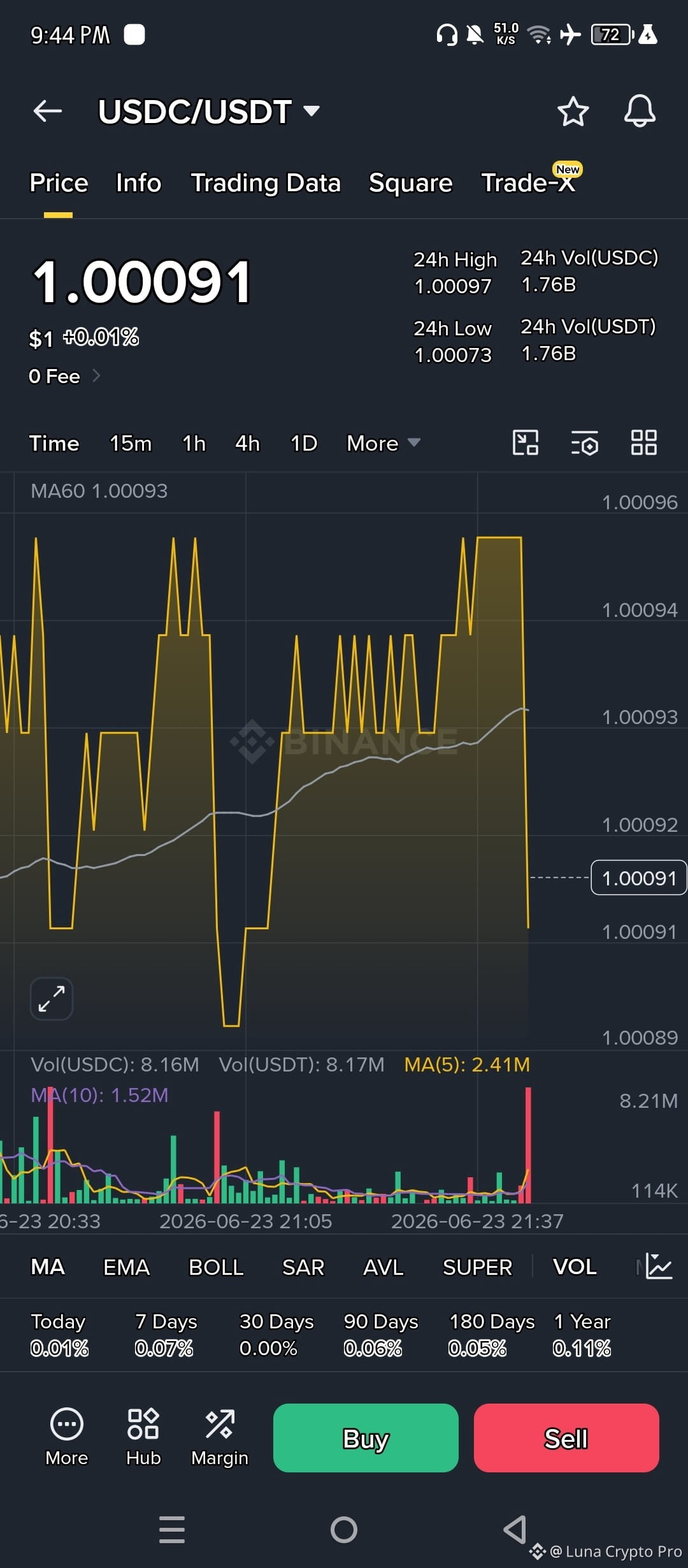Tap the 180 Days 0.05% change

(492, 1335)
